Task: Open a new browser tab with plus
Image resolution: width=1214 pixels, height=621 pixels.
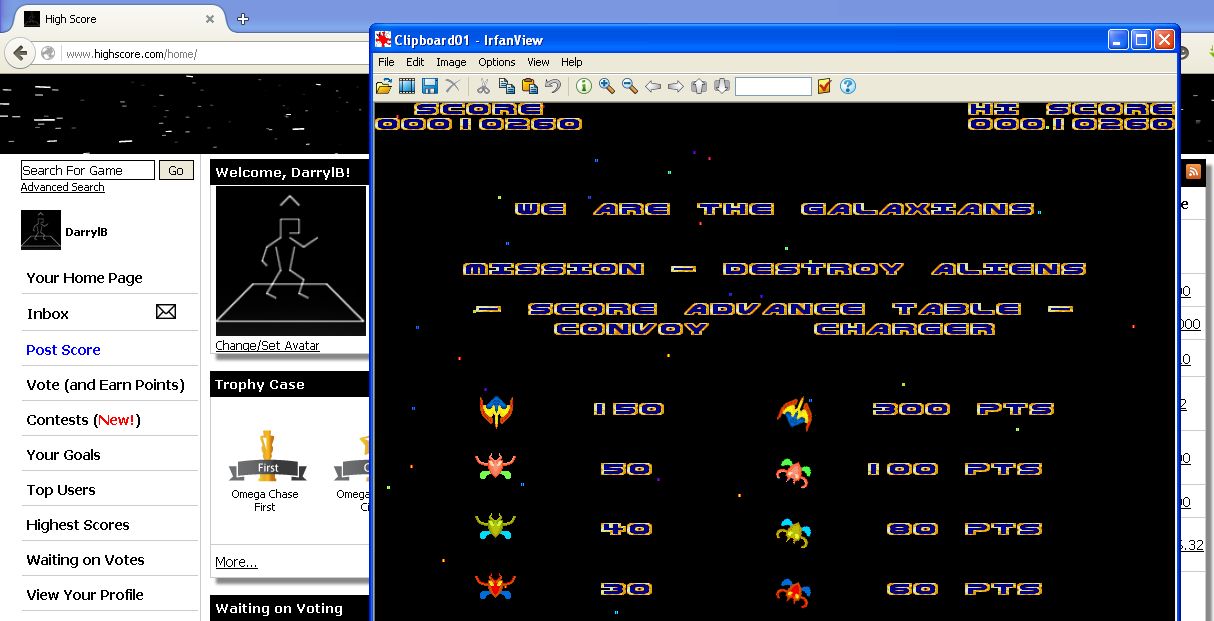Action: coord(242,19)
